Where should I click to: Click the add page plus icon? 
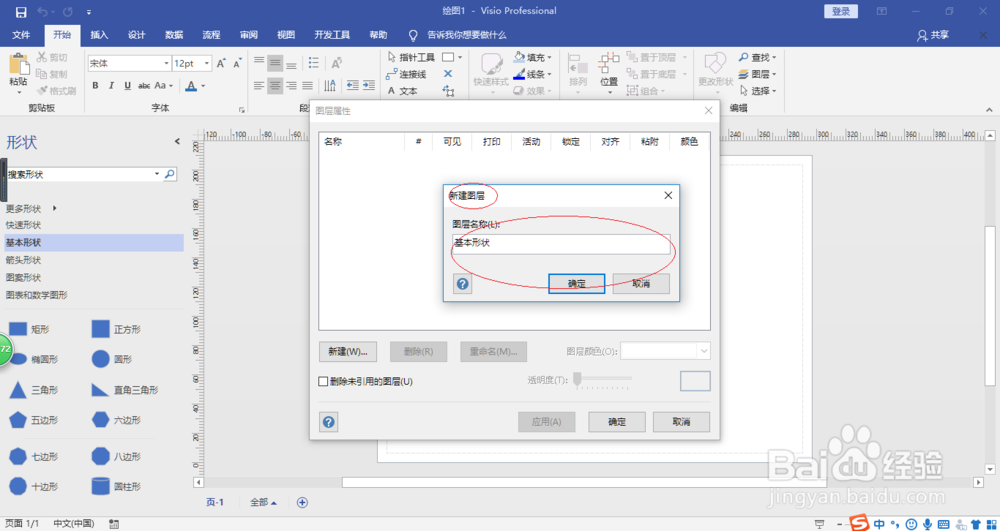pyautogui.click(x=302, y=502)
